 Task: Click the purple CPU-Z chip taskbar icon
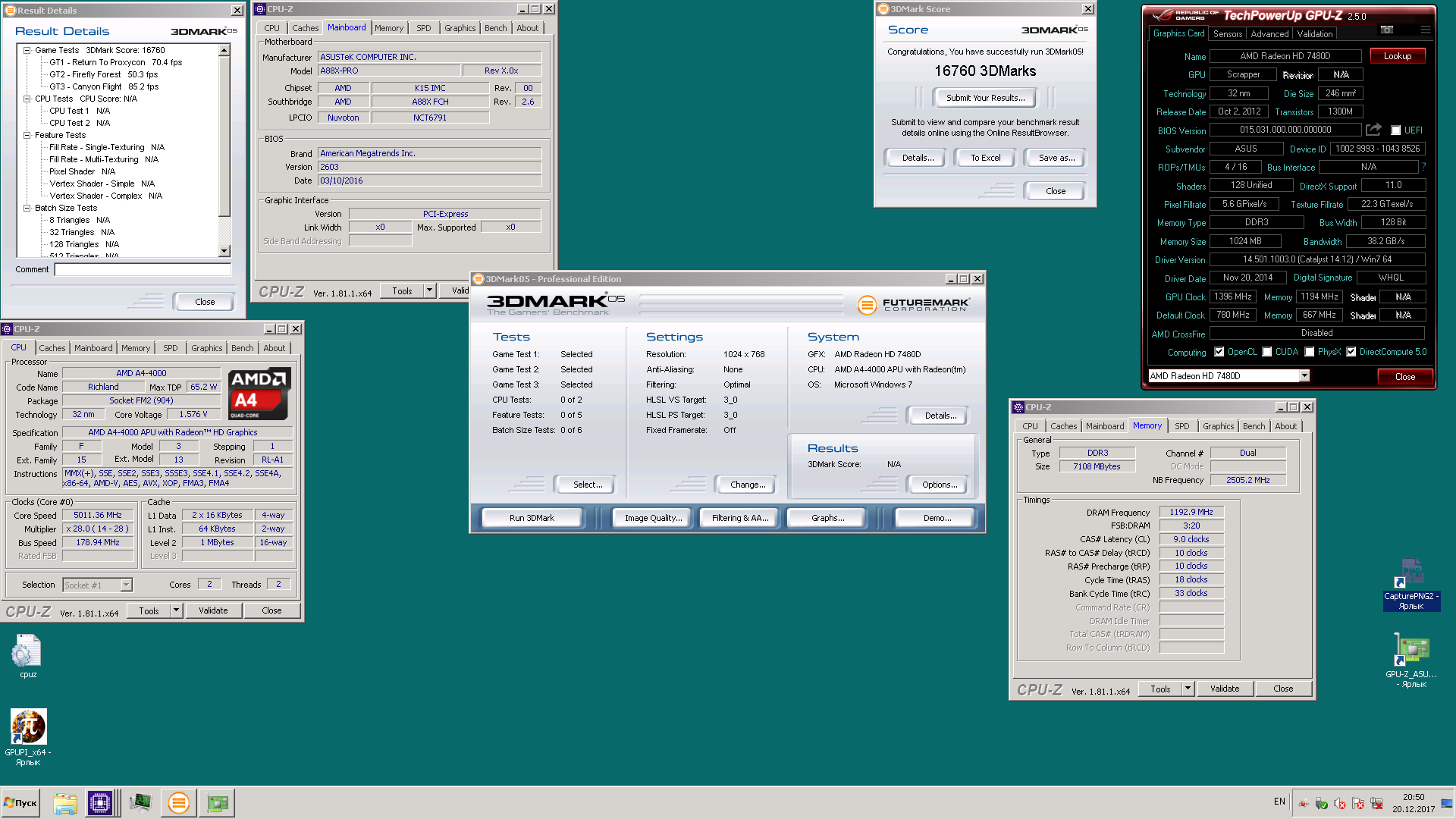[99, 802]
